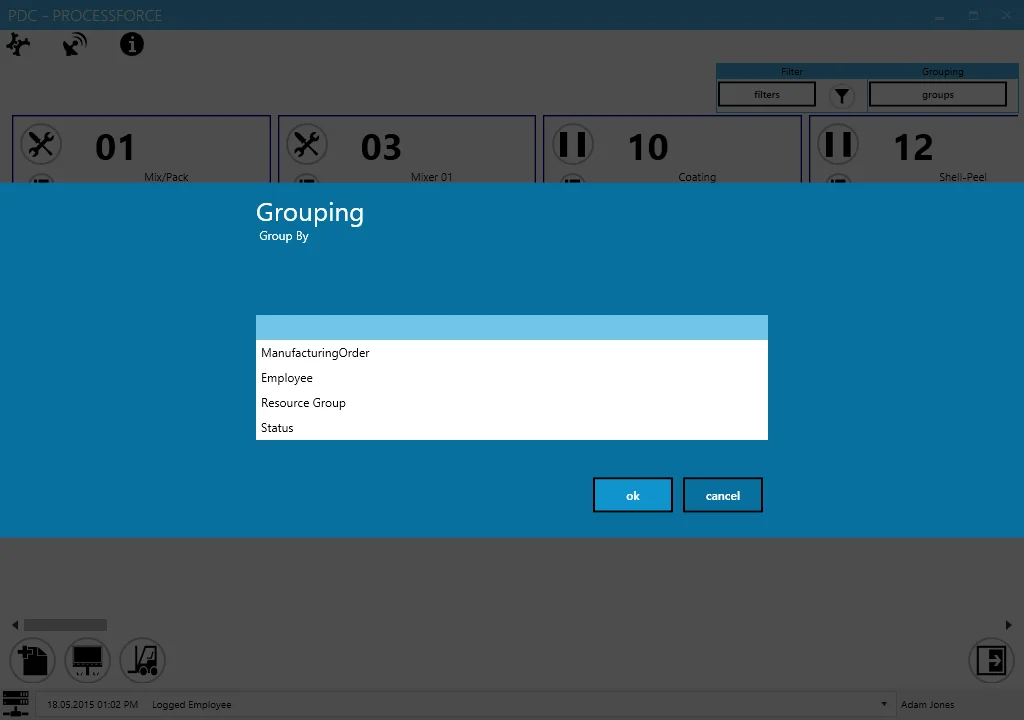Select Status in the Group By list
Image resolution: width=1024 pixels, height=720 pixels.
275,427
